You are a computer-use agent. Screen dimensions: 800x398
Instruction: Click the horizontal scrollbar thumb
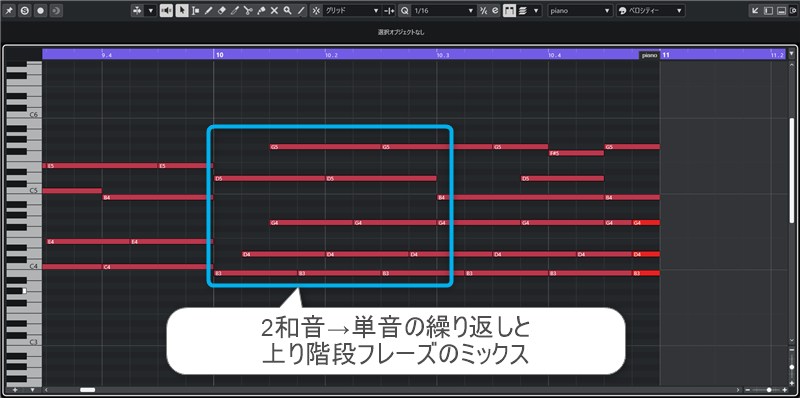[x=87, y=390]
